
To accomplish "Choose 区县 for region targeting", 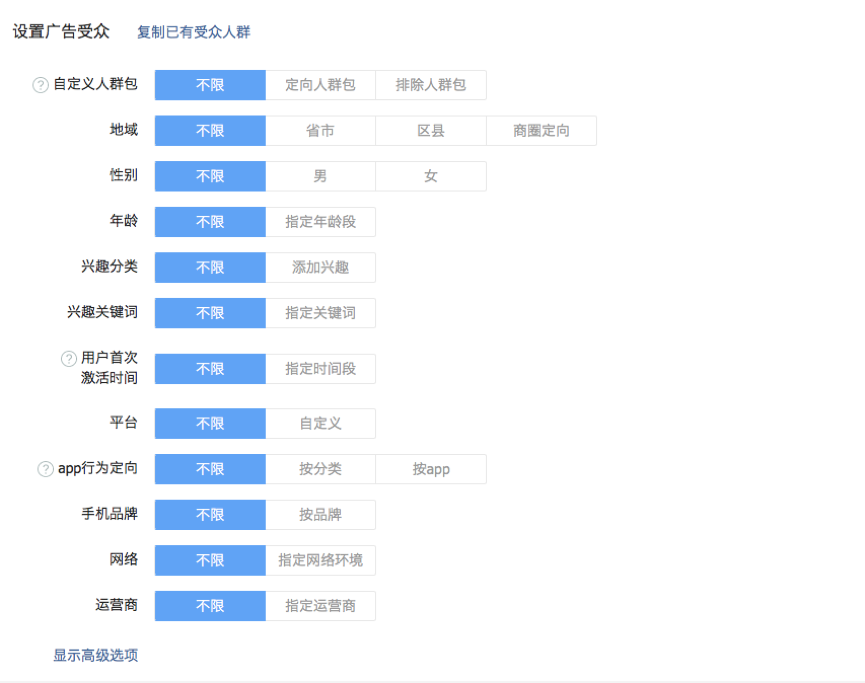I will pyautogui.click(x=431, y=131).
